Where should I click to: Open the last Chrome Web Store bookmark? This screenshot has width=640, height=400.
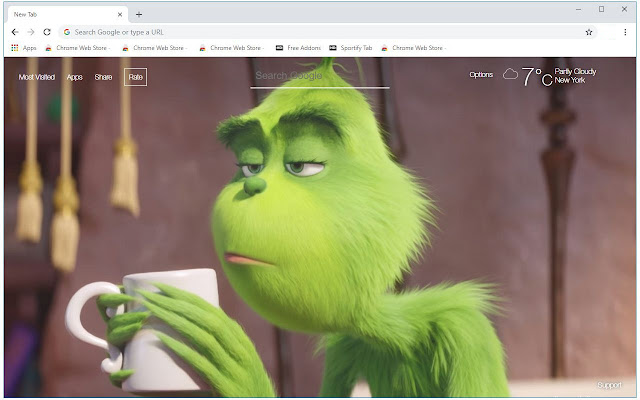(413, 48)
